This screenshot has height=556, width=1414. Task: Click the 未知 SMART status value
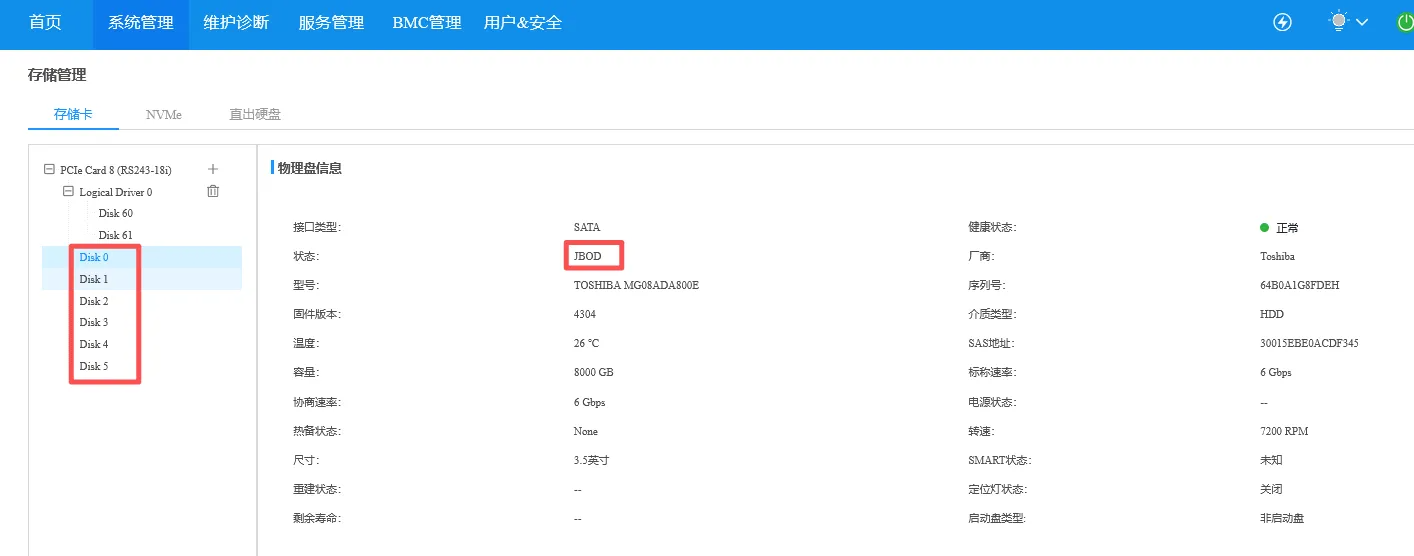click(x=1271, y=460)
